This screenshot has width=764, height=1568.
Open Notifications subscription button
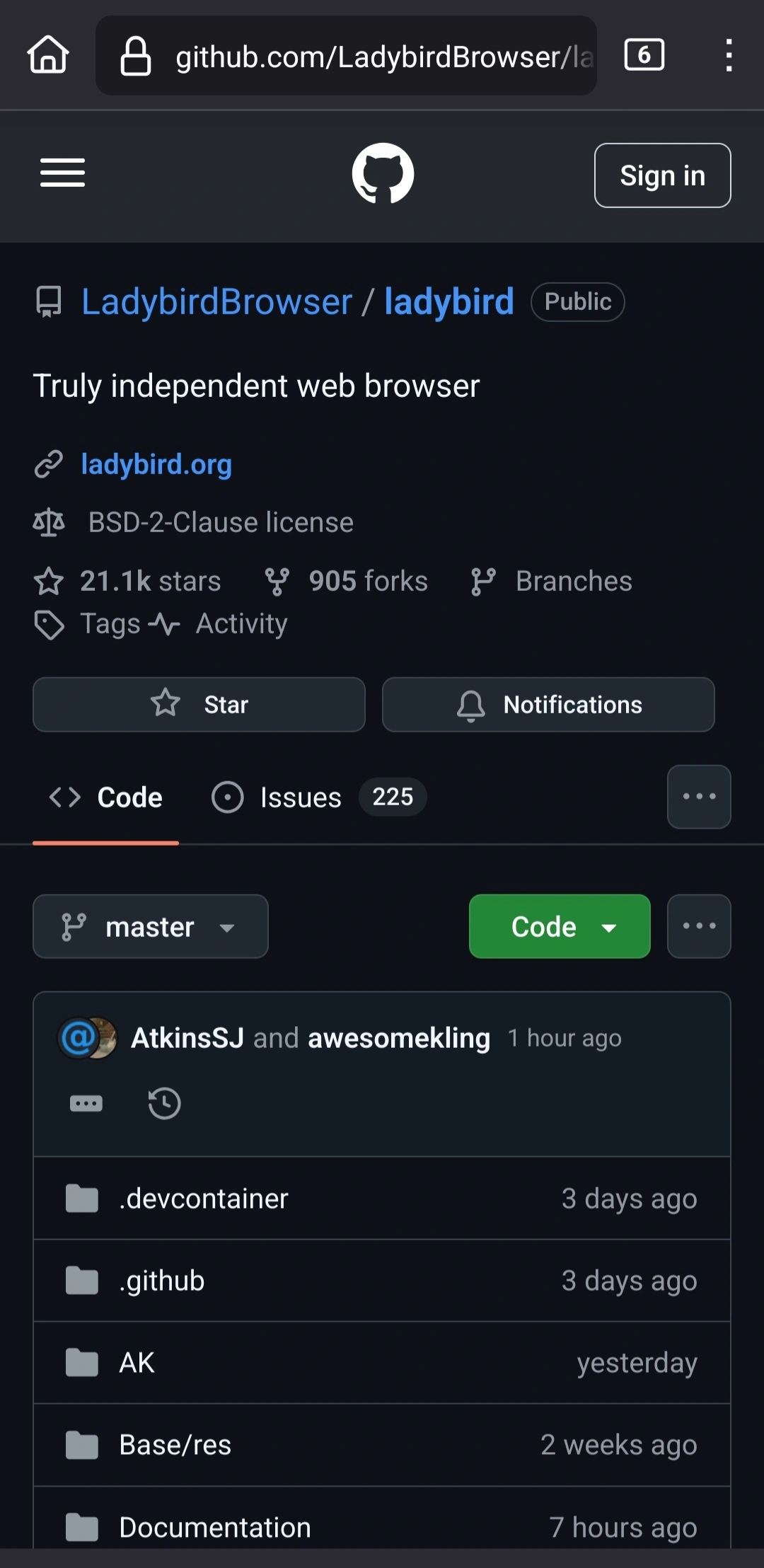pyautogui.click(x=548, y=705)
